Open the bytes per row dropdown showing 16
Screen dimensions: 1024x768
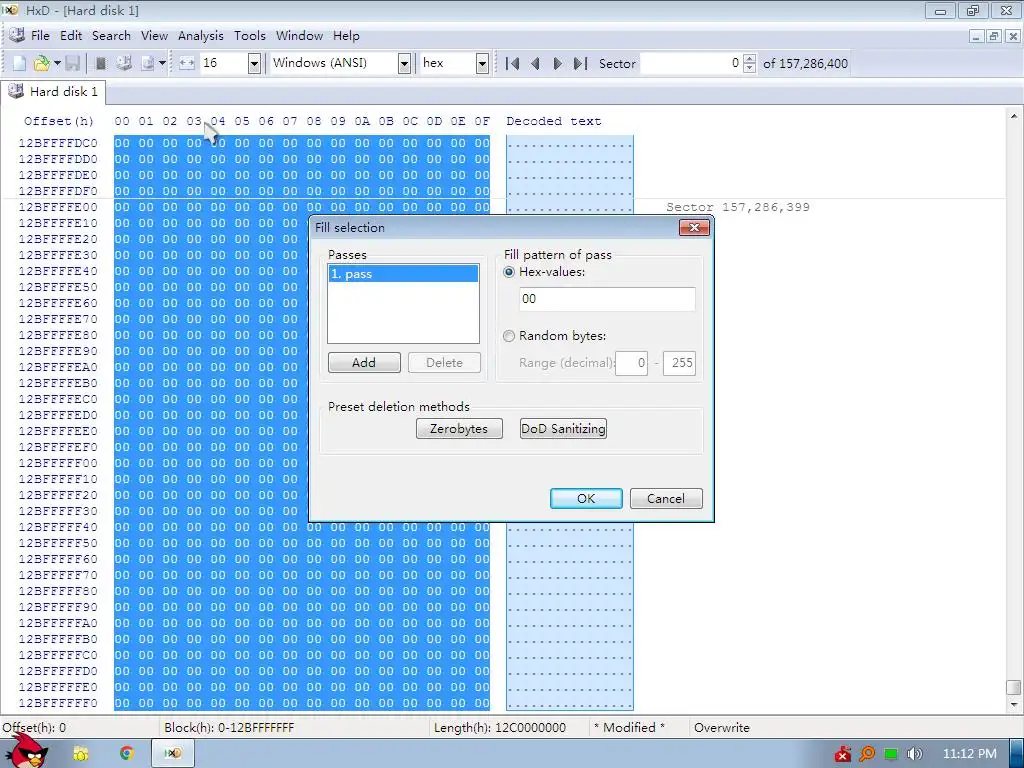[254, 63]
